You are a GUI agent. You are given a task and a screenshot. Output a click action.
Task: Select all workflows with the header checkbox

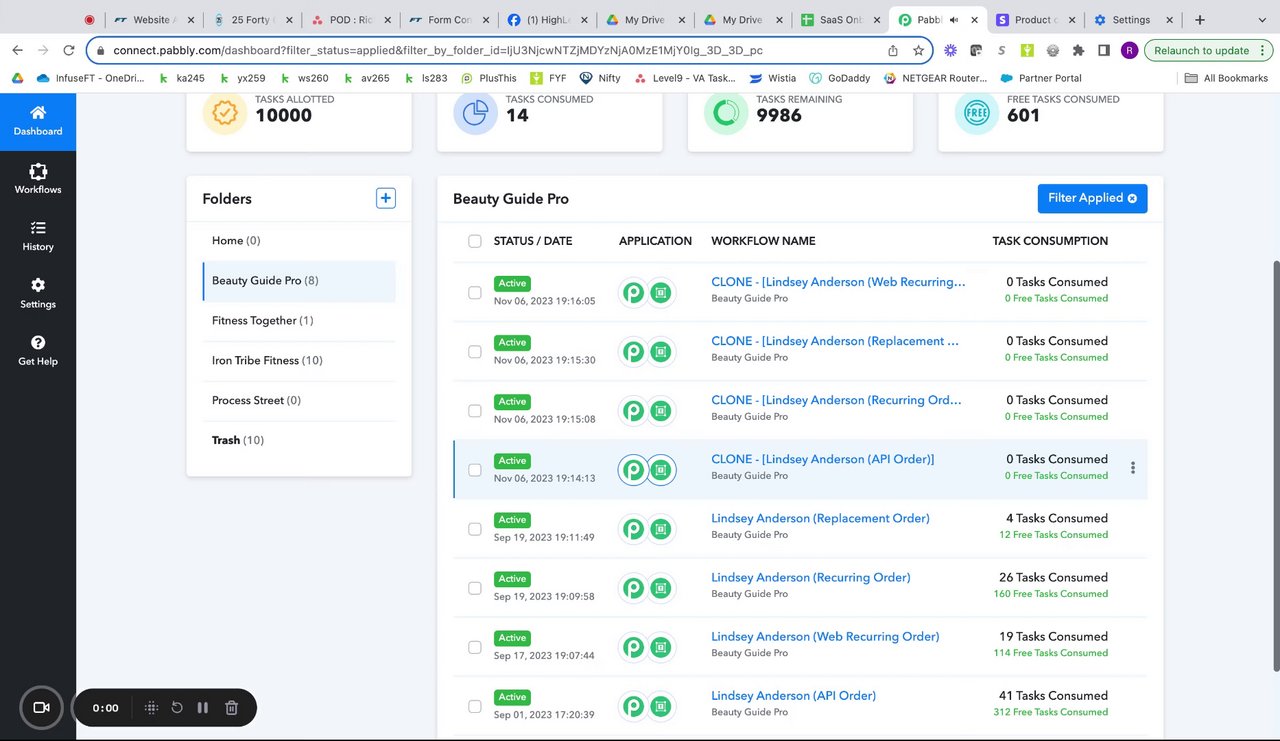click(x=475, y=241)
